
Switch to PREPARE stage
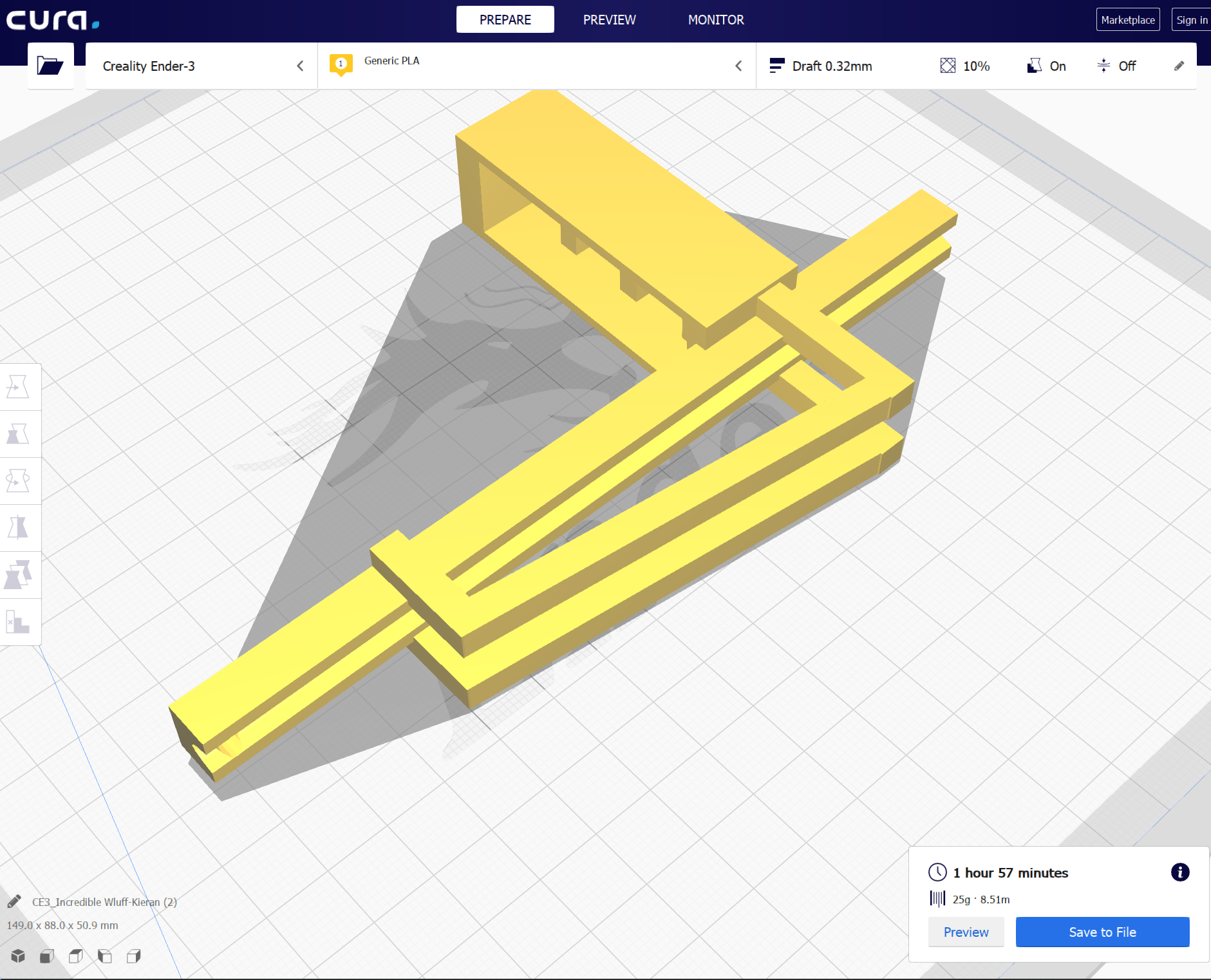tap(505, 19)
